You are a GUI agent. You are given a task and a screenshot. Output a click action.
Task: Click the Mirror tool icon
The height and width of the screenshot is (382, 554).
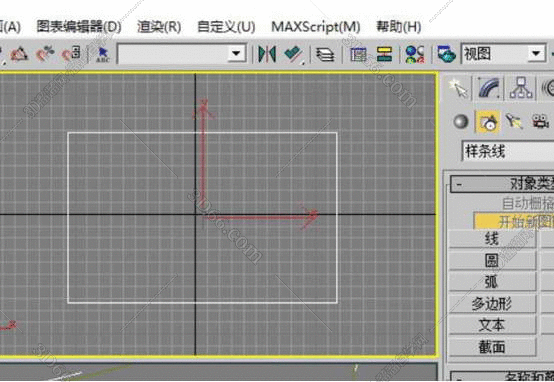pos(267,54)
